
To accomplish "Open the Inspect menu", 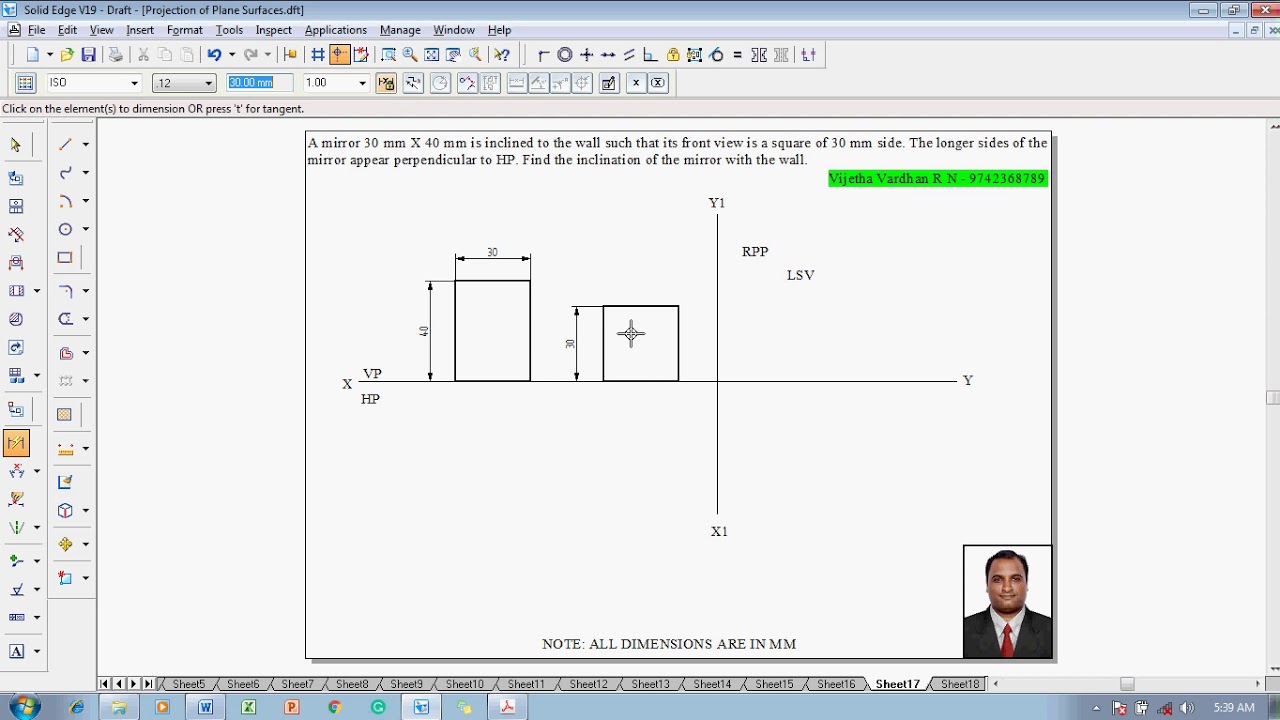I will coord(273,30).
